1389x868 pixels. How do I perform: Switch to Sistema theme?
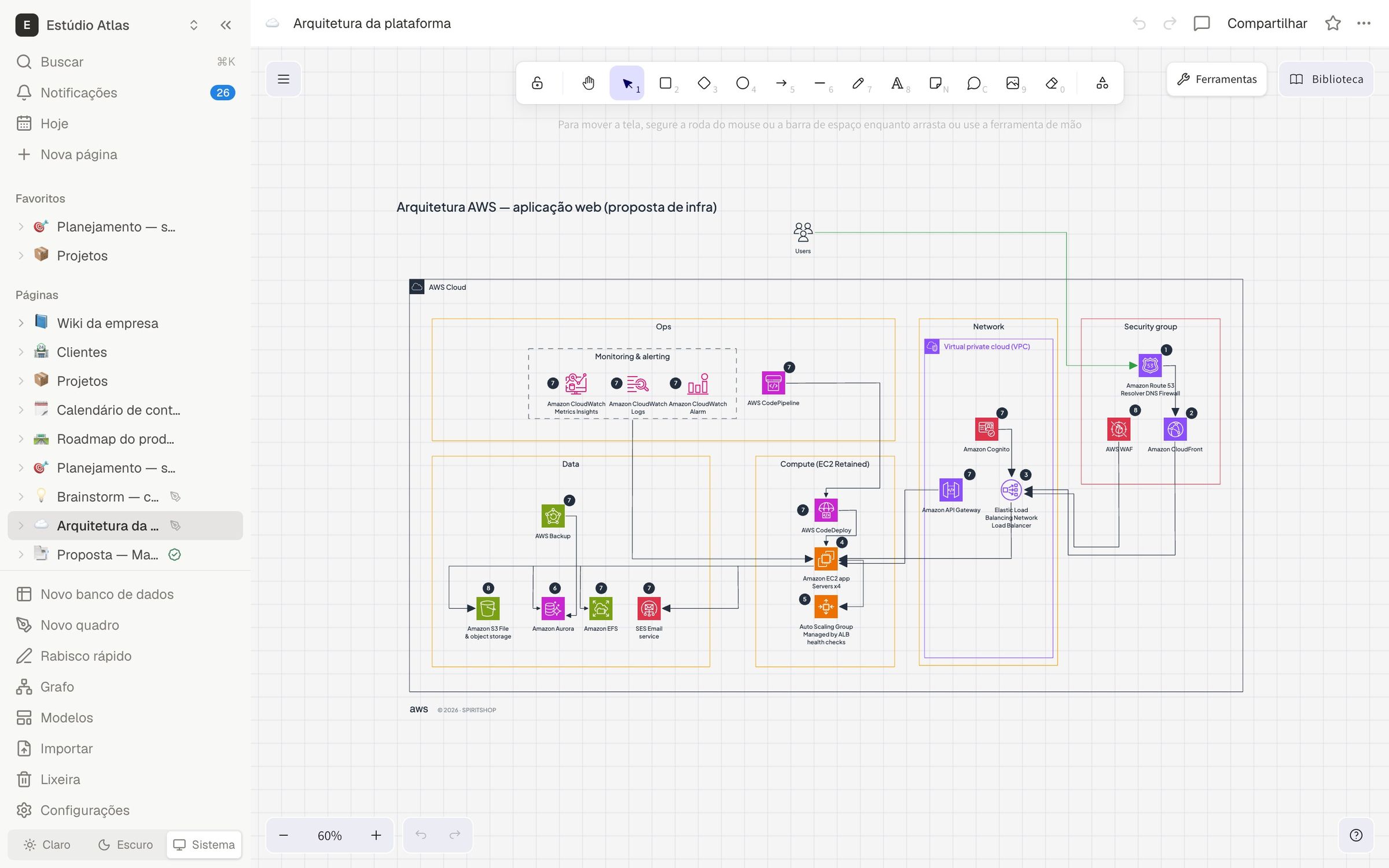click(x=204, y=844)
